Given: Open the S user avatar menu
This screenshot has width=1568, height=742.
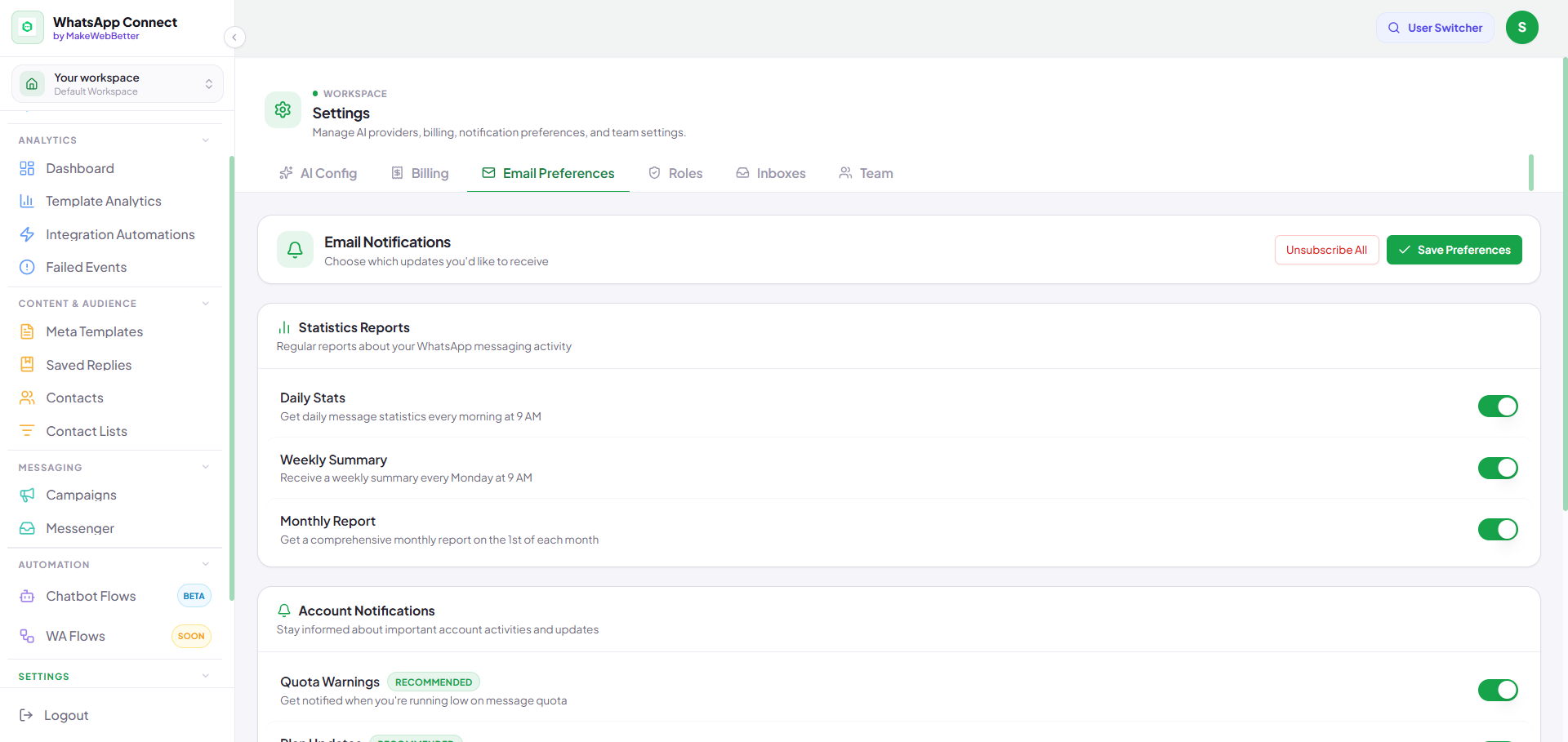Looking at the screenshot, I should point(1522,28).
